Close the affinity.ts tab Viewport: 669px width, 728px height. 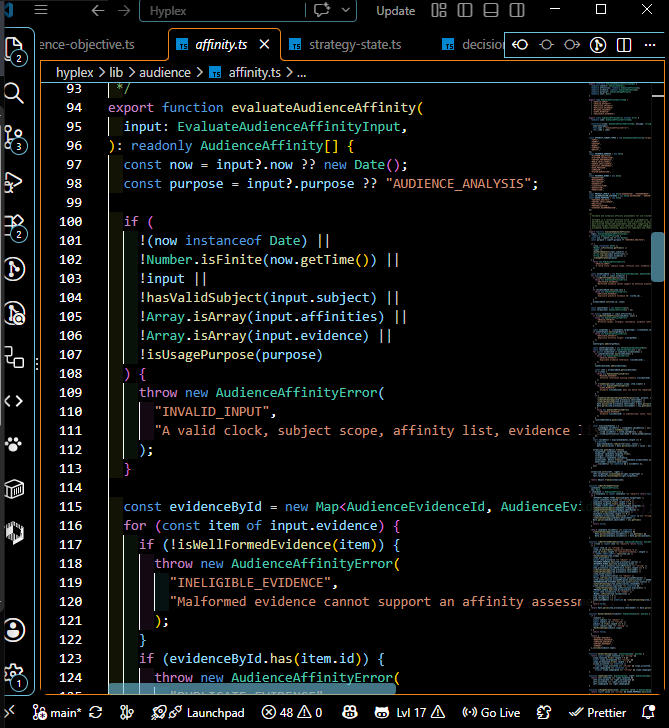tap(264, 44)
